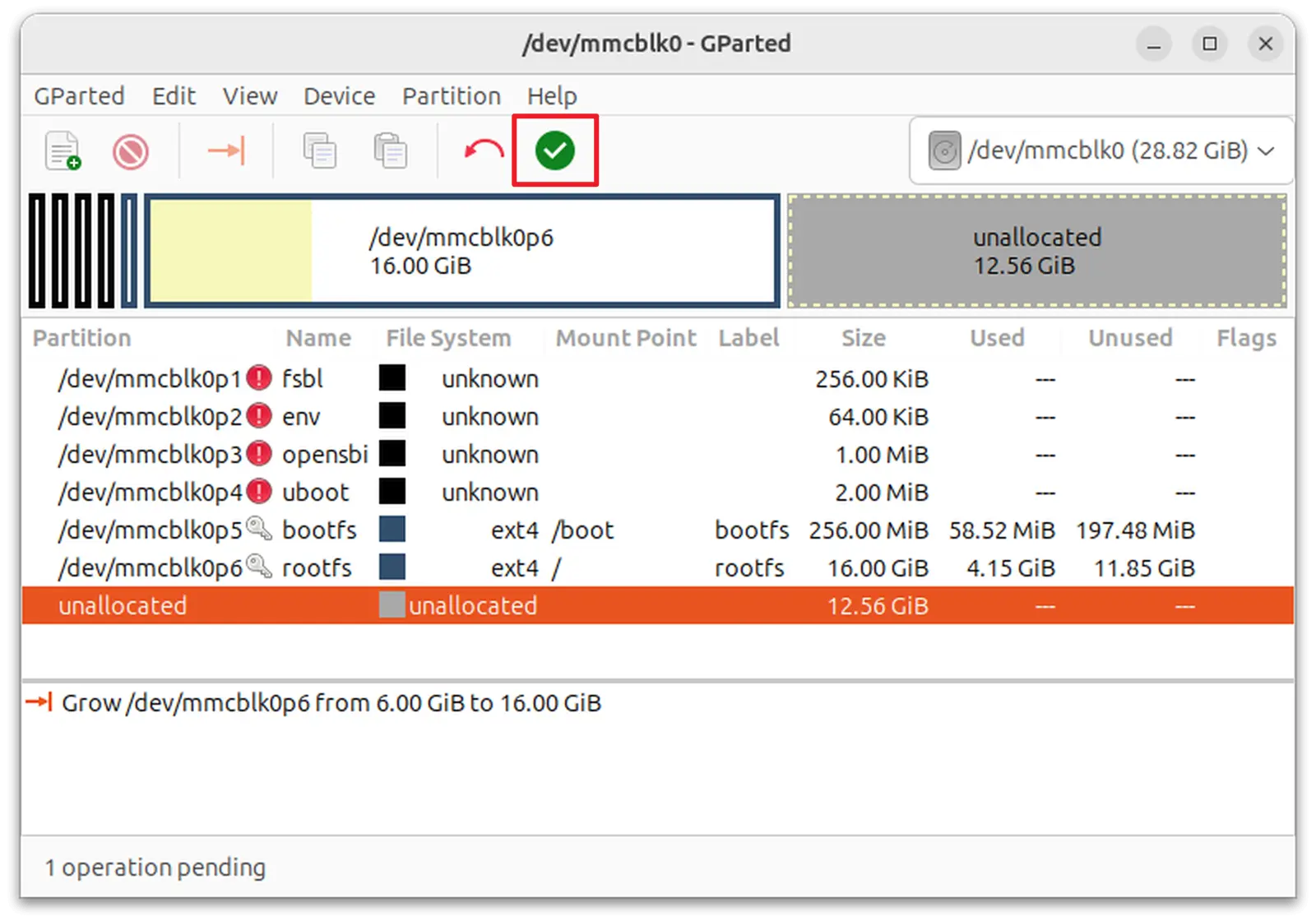Close the GParted window
This screenshot has height=921, width=1316.
click(x=1266, y=44)
